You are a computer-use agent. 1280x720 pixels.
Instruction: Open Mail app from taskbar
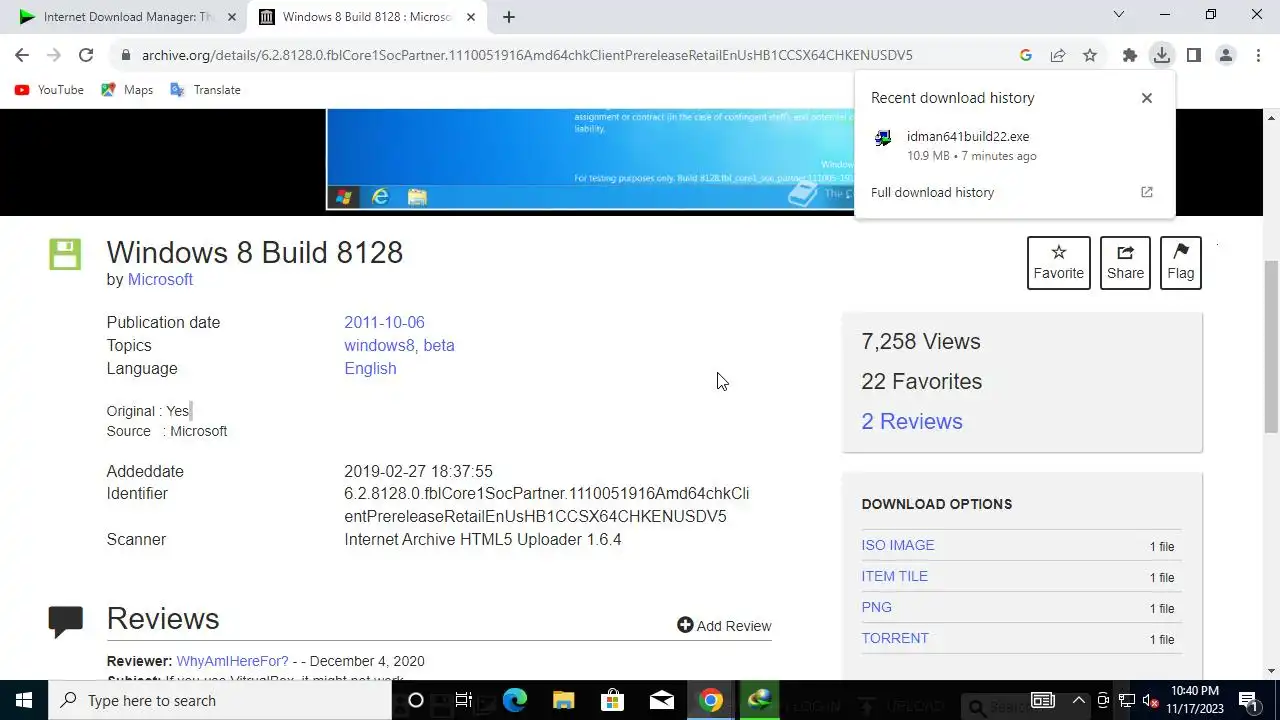(661, 700)
